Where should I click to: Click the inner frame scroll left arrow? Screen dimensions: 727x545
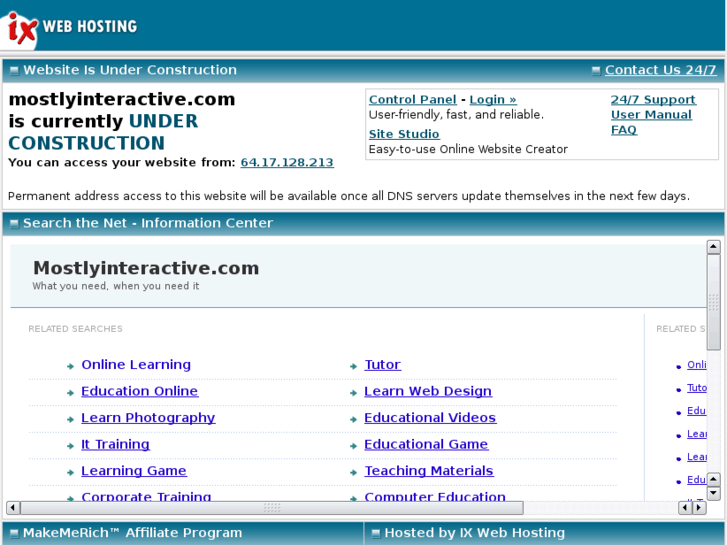click(13, 507)
